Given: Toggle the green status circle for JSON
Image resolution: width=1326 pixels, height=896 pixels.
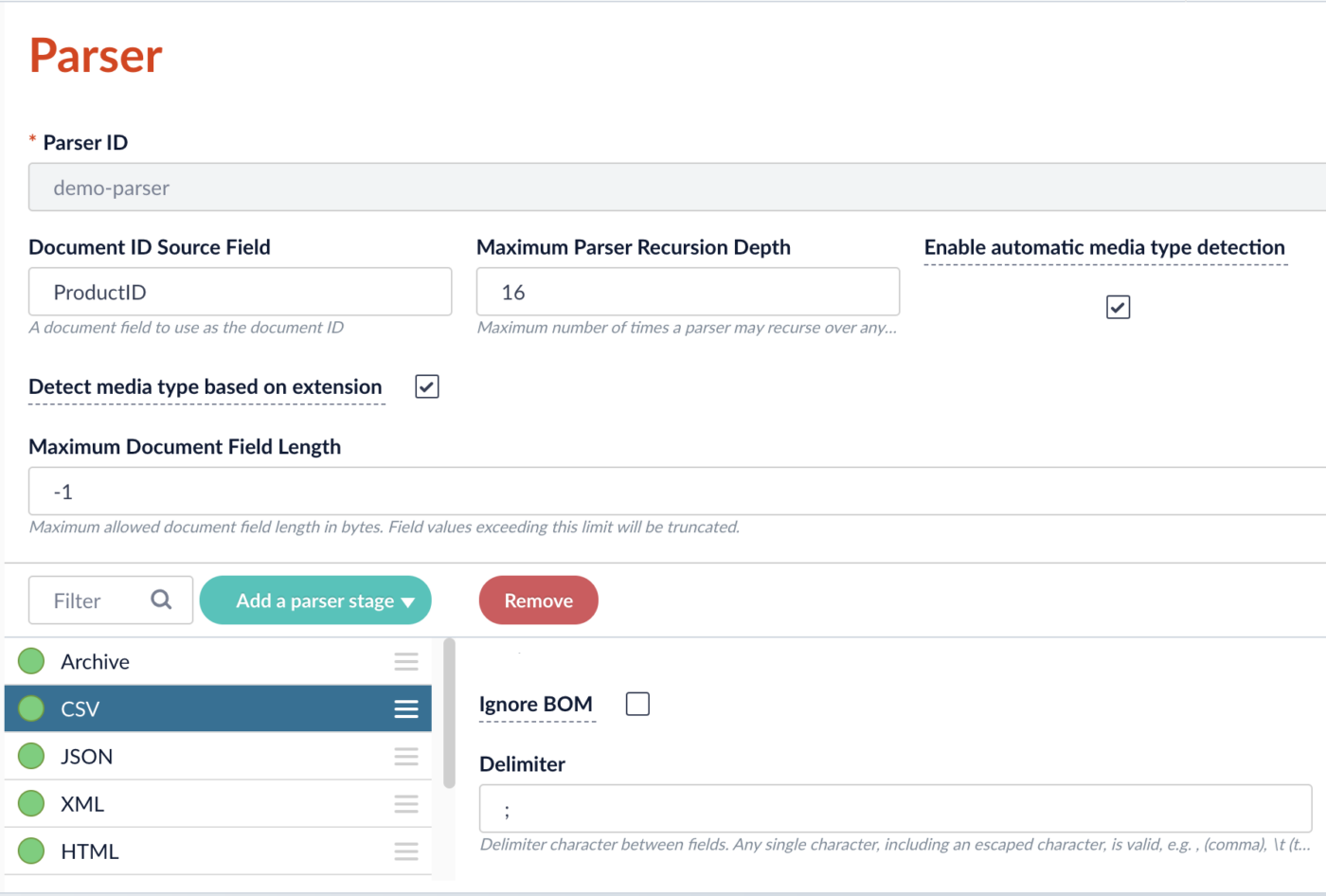Looking at the screenshot, I should pos(31,756).
